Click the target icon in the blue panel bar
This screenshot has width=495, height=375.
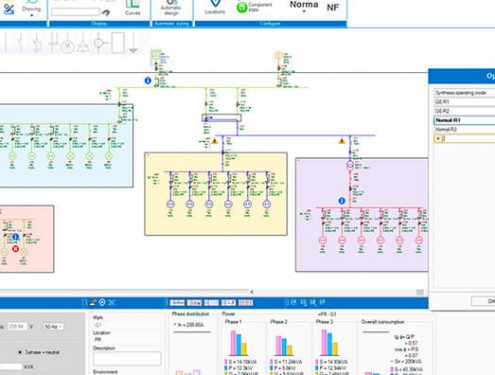point(102,302)
